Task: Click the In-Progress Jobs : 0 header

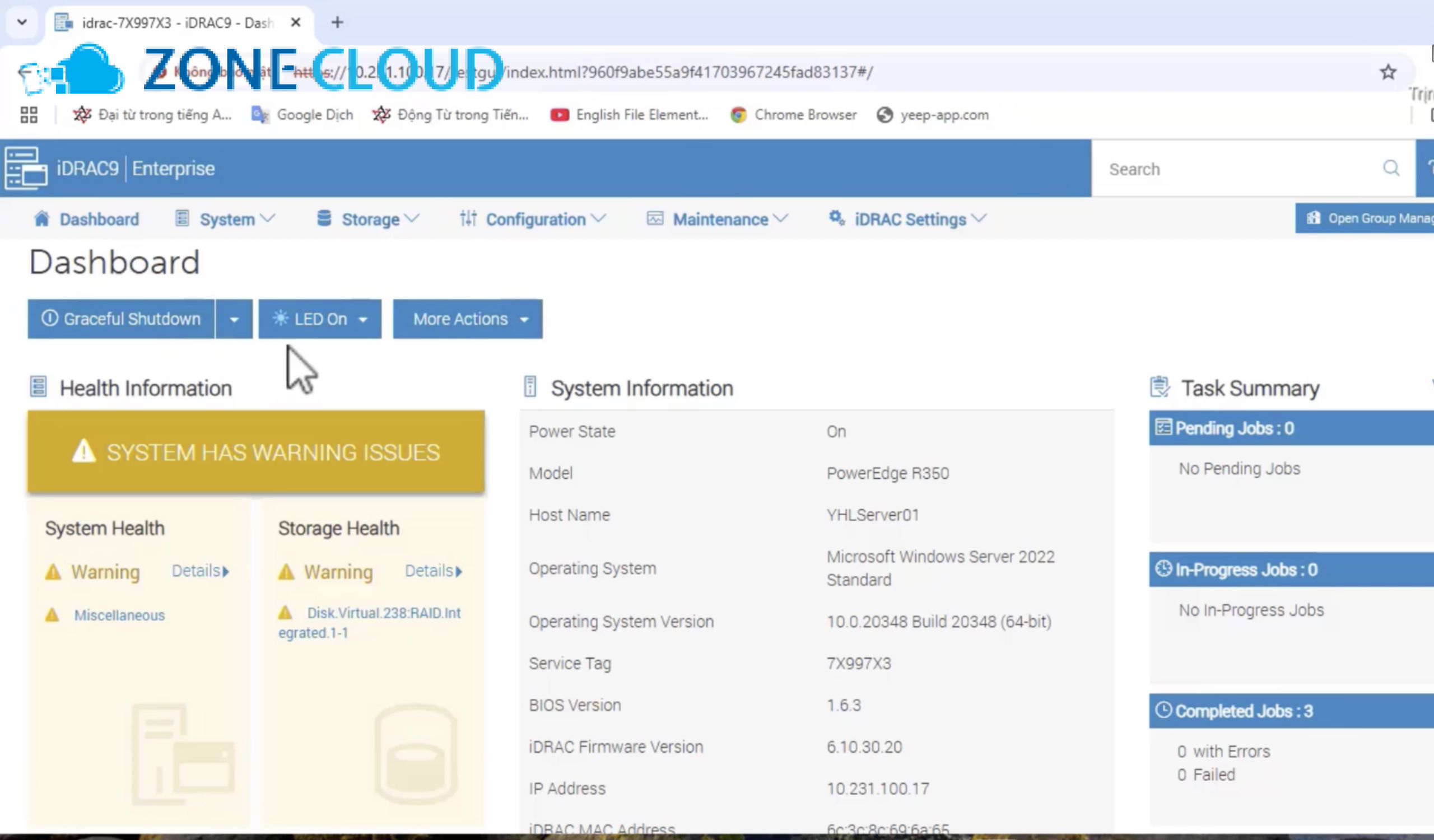Action: click(1291, 570)
